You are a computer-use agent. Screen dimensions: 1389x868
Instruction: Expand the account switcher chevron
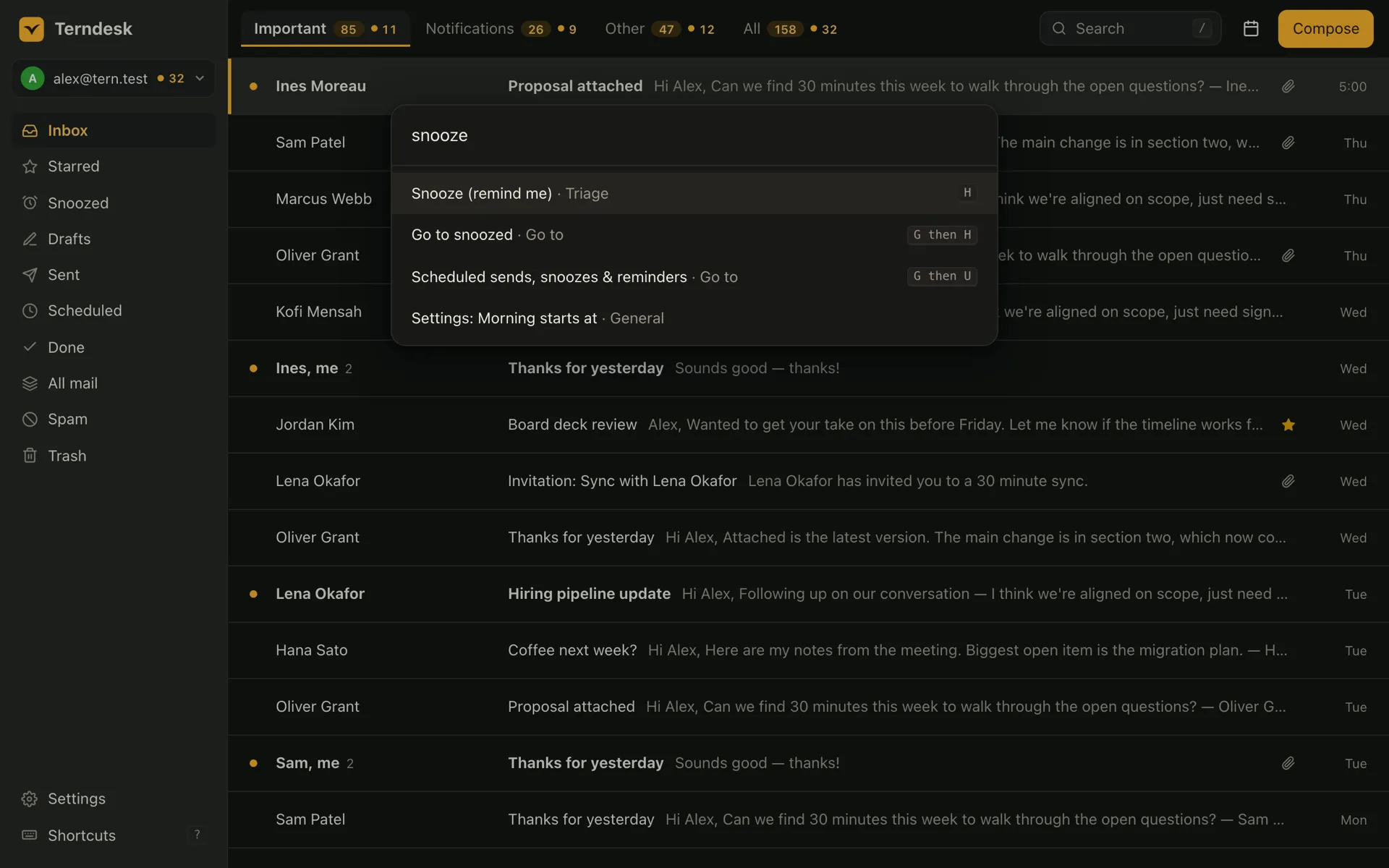[200, 78]
